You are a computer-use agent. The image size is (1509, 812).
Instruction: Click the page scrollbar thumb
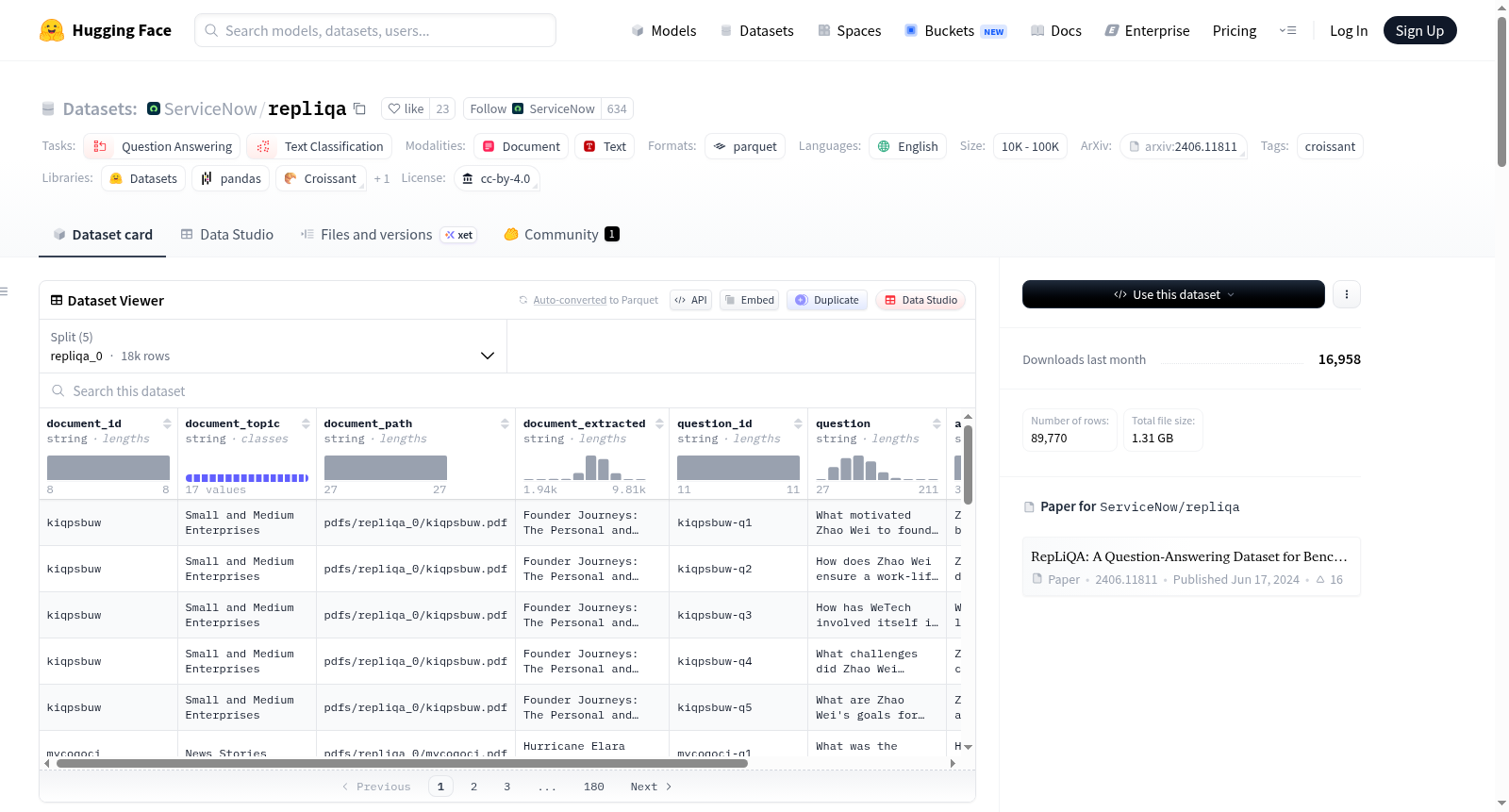1501,91
